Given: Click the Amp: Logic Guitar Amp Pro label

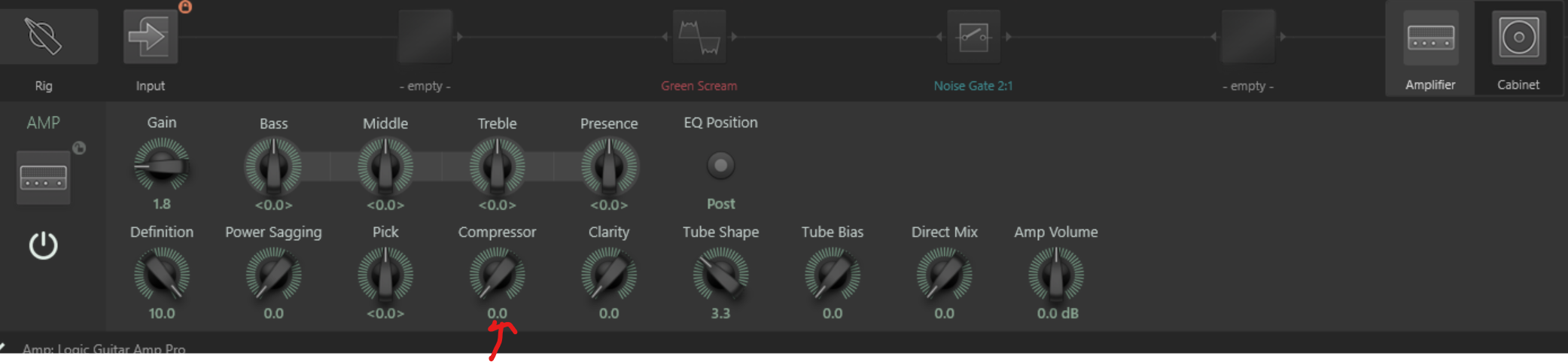Looking at the screenshot, I should (x=104, y=349).
